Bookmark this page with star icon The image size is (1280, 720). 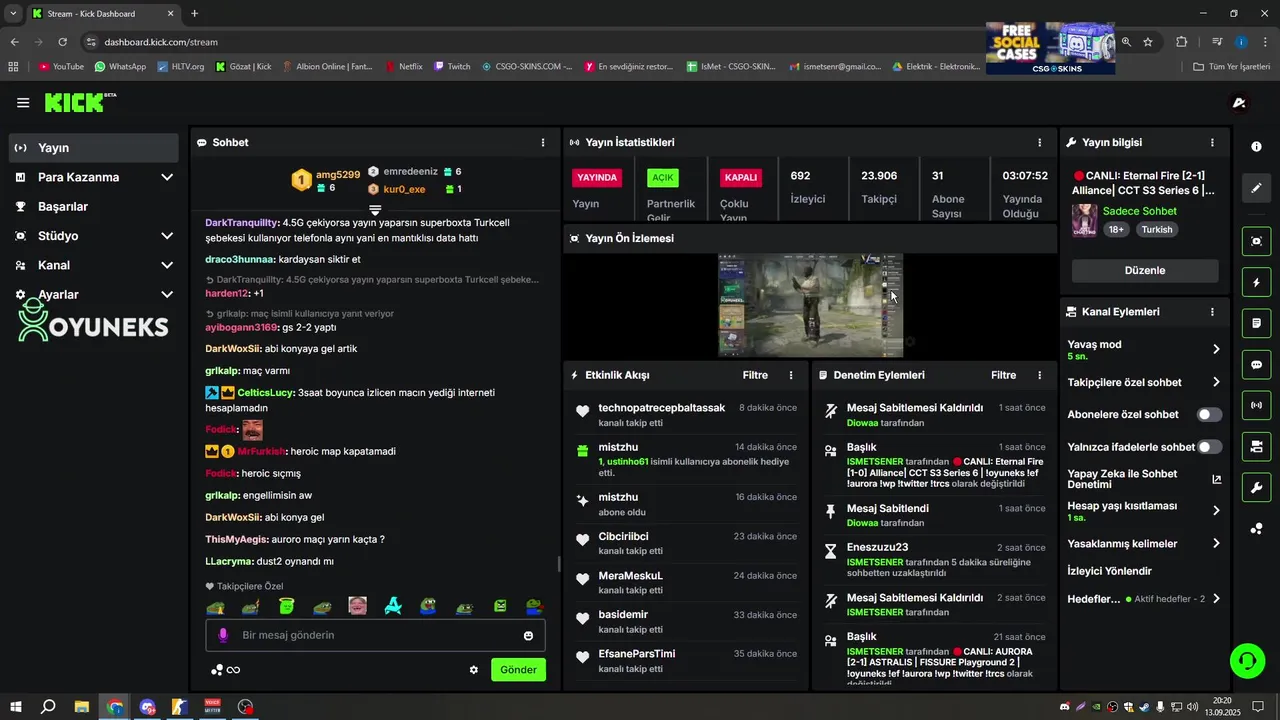pyautogui.click(x=1148, y=42)
